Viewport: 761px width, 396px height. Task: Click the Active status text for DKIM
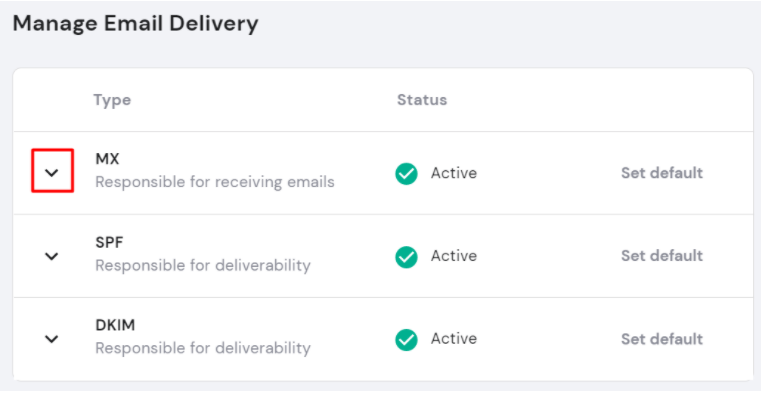tap(454, 338)
